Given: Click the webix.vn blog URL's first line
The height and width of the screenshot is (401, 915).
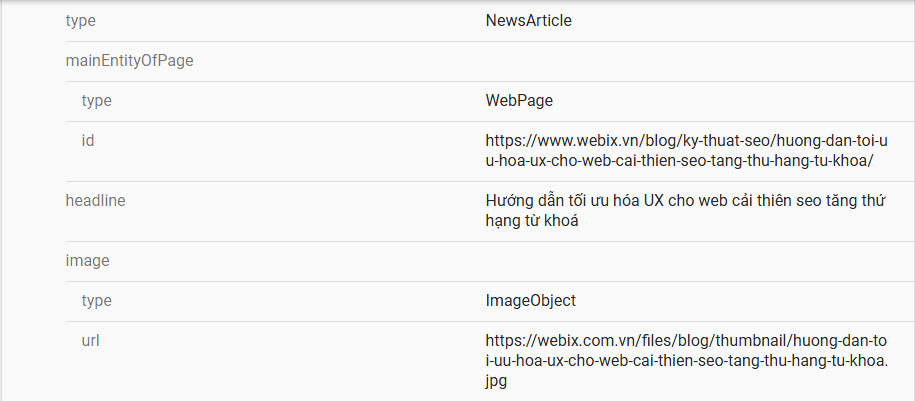Looking at the screenshot, I should coord(686,141).
